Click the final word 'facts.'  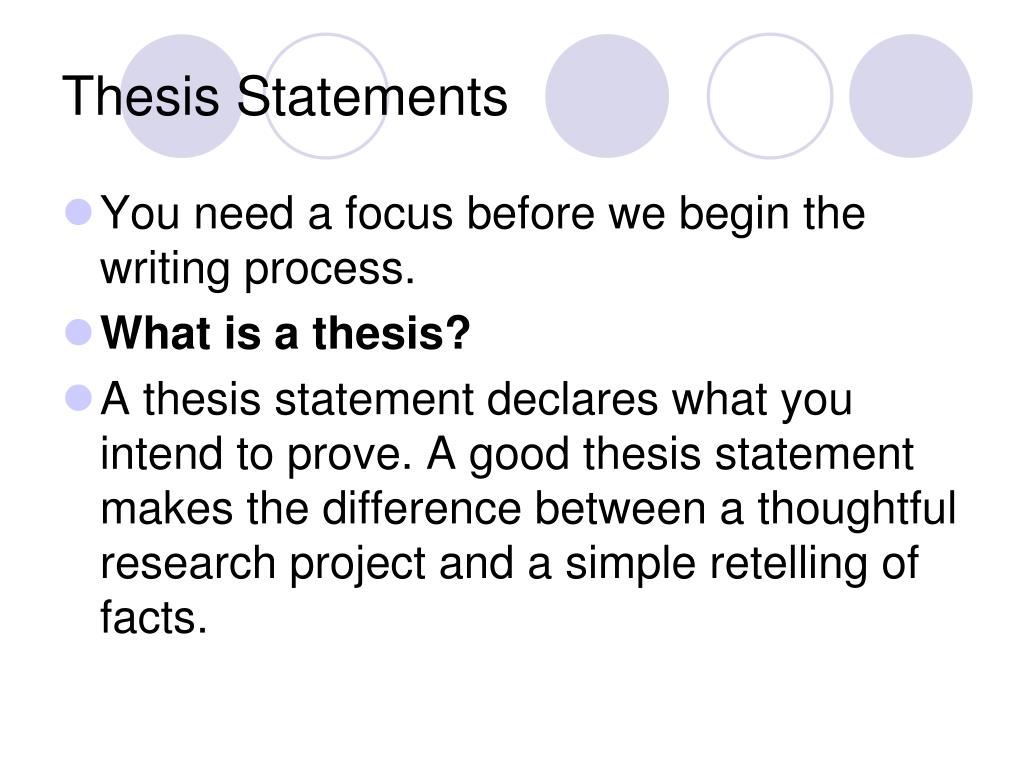(x=153, y=616)
